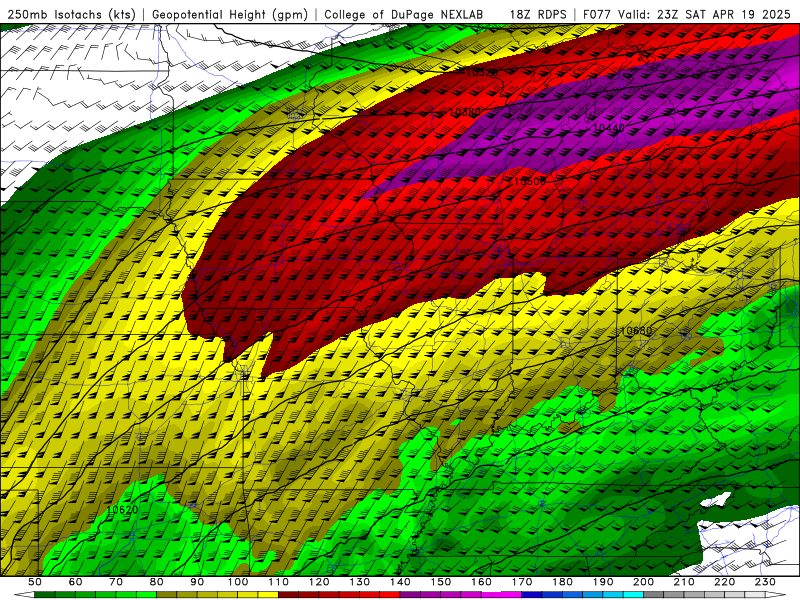Click the 60 value on the color scale
This screenshot has width=800, height=600.
pyautogui.click(x=76, y=582)
